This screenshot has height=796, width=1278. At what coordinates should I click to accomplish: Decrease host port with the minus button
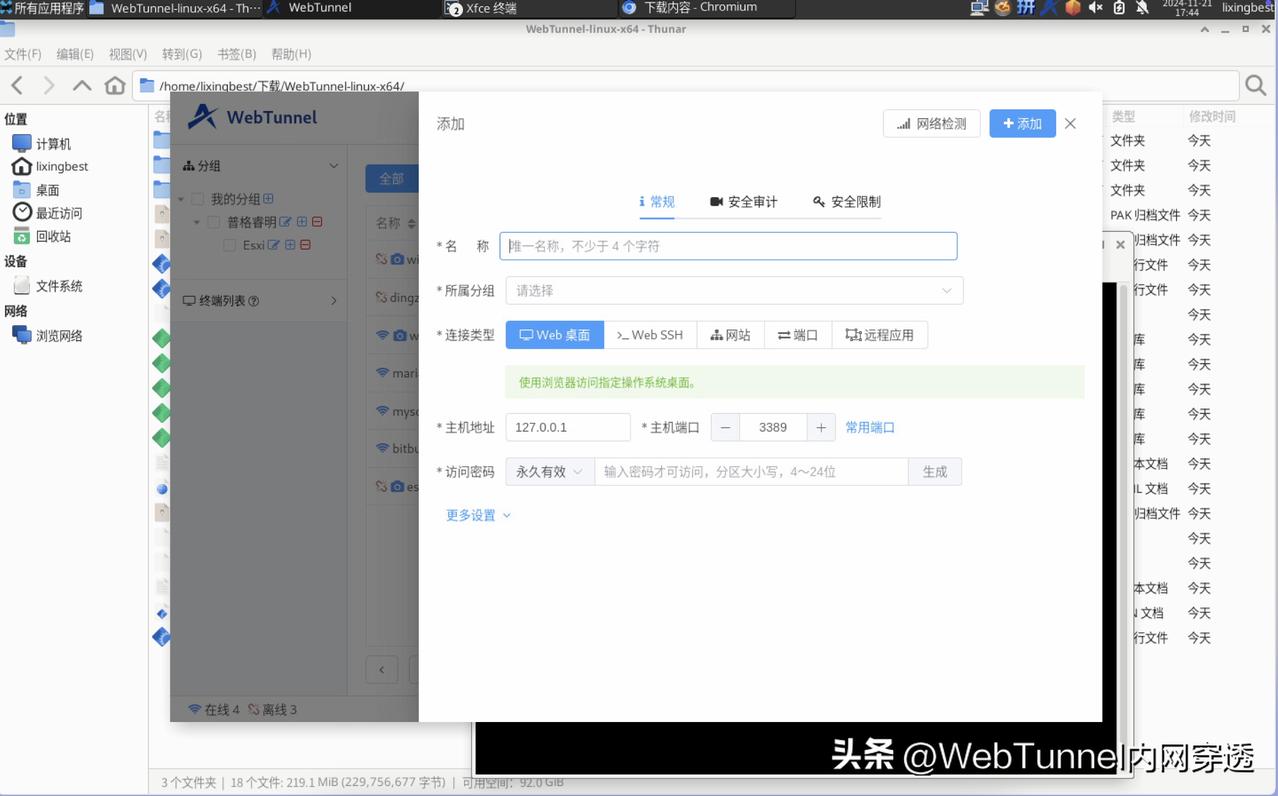click(726, 427)
